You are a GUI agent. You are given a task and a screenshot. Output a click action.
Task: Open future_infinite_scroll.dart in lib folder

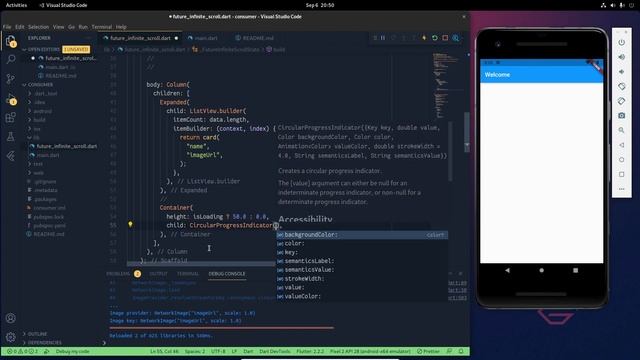pyautogui.click(x=67, y=146)
